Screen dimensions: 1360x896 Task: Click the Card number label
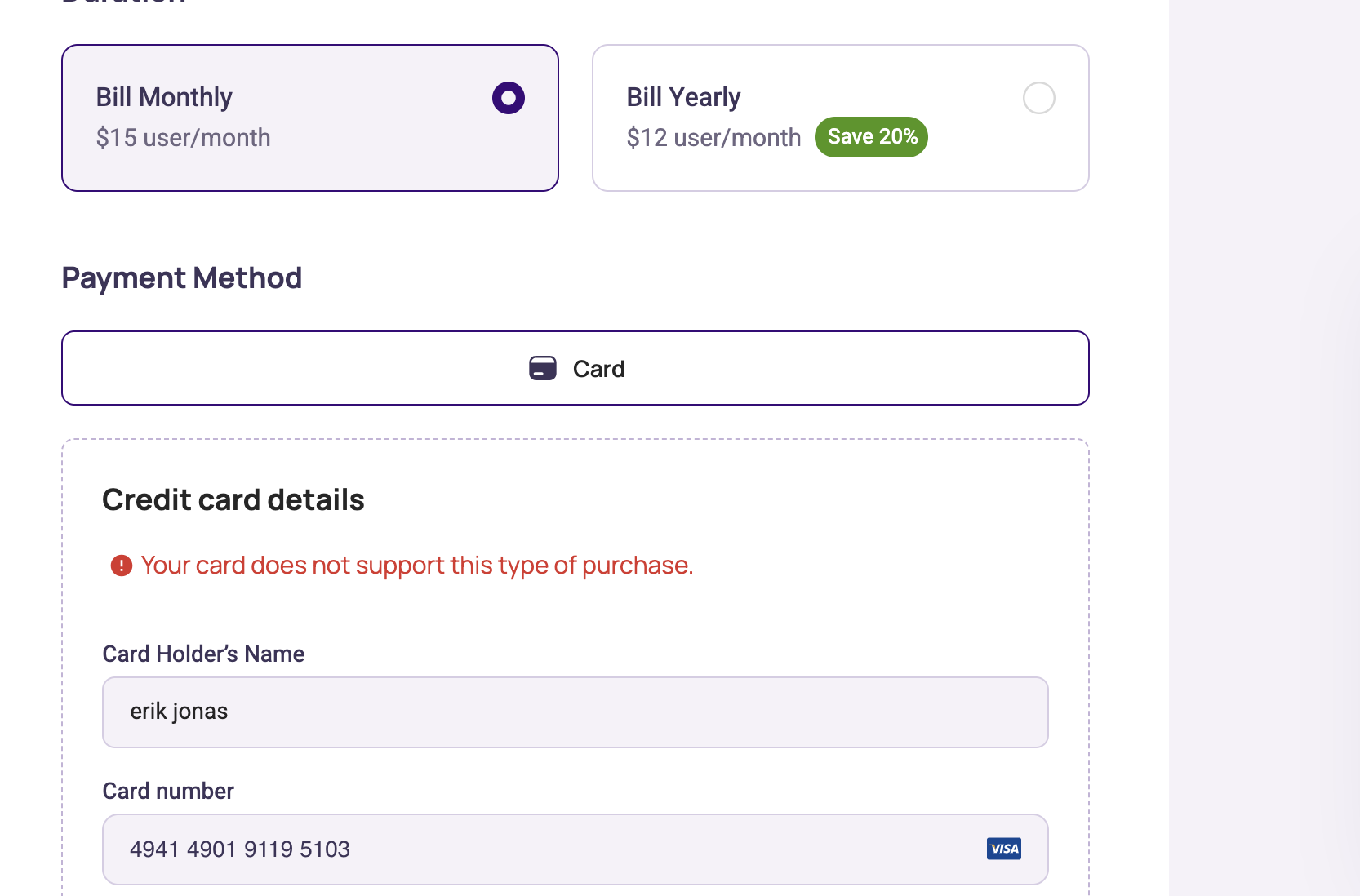point(168,791)
